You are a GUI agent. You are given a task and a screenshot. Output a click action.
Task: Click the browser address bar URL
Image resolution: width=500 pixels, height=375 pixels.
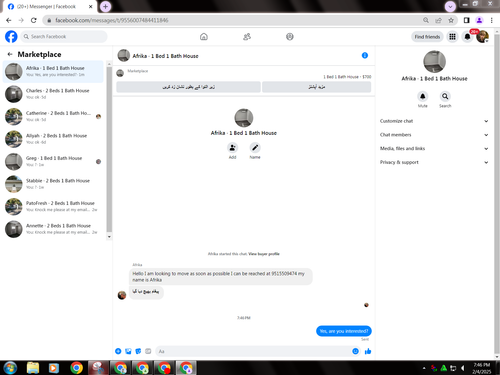click(112, 20)
